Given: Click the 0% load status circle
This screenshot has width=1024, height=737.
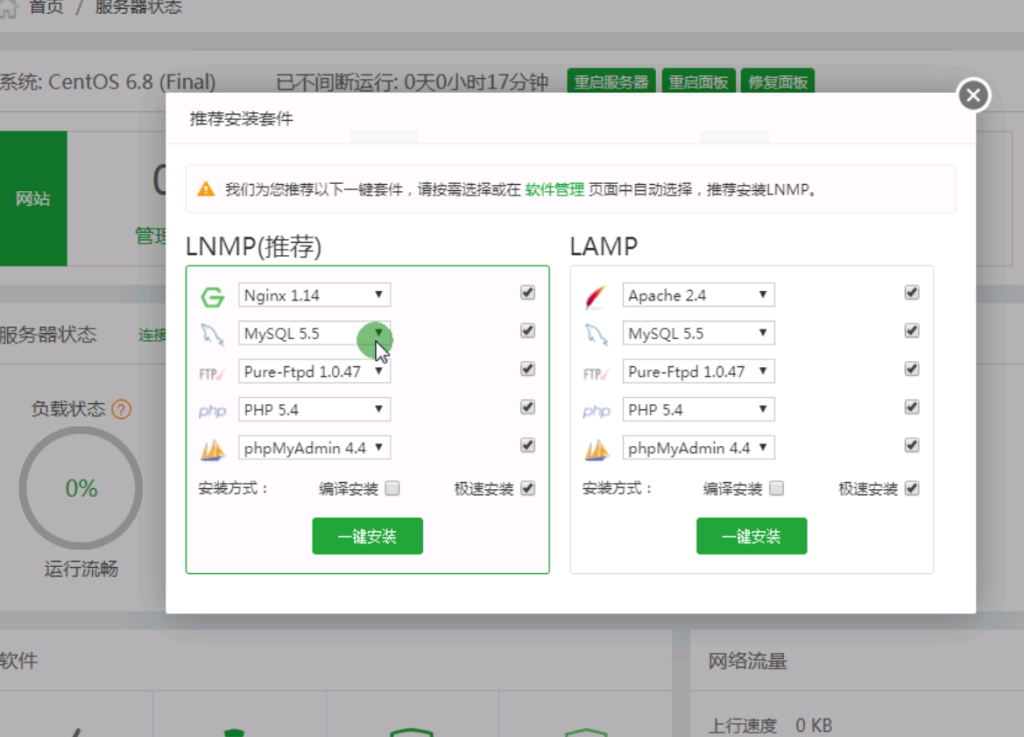Looking at the screenshot, I should coord(80,488).
